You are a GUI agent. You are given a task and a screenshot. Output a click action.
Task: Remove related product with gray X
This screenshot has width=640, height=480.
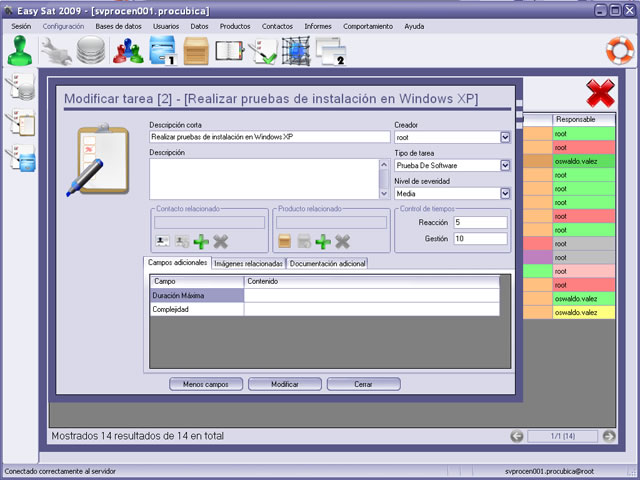point(342,242)
